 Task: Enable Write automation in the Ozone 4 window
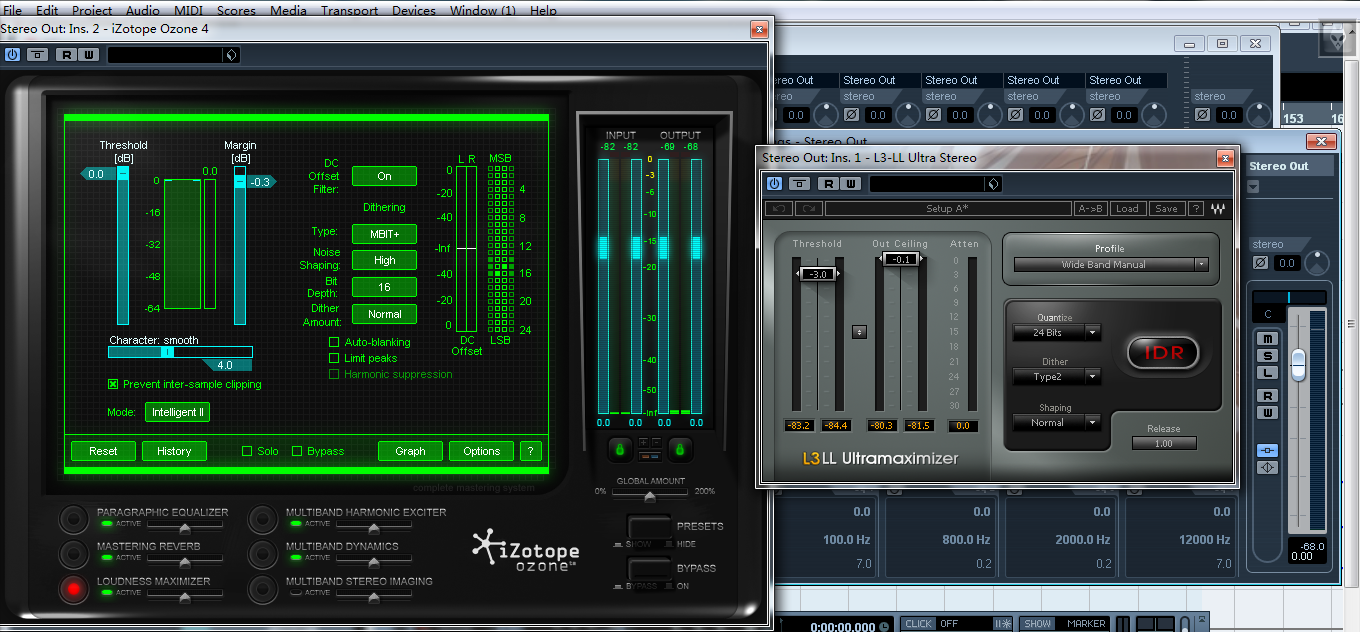(89, 55)
